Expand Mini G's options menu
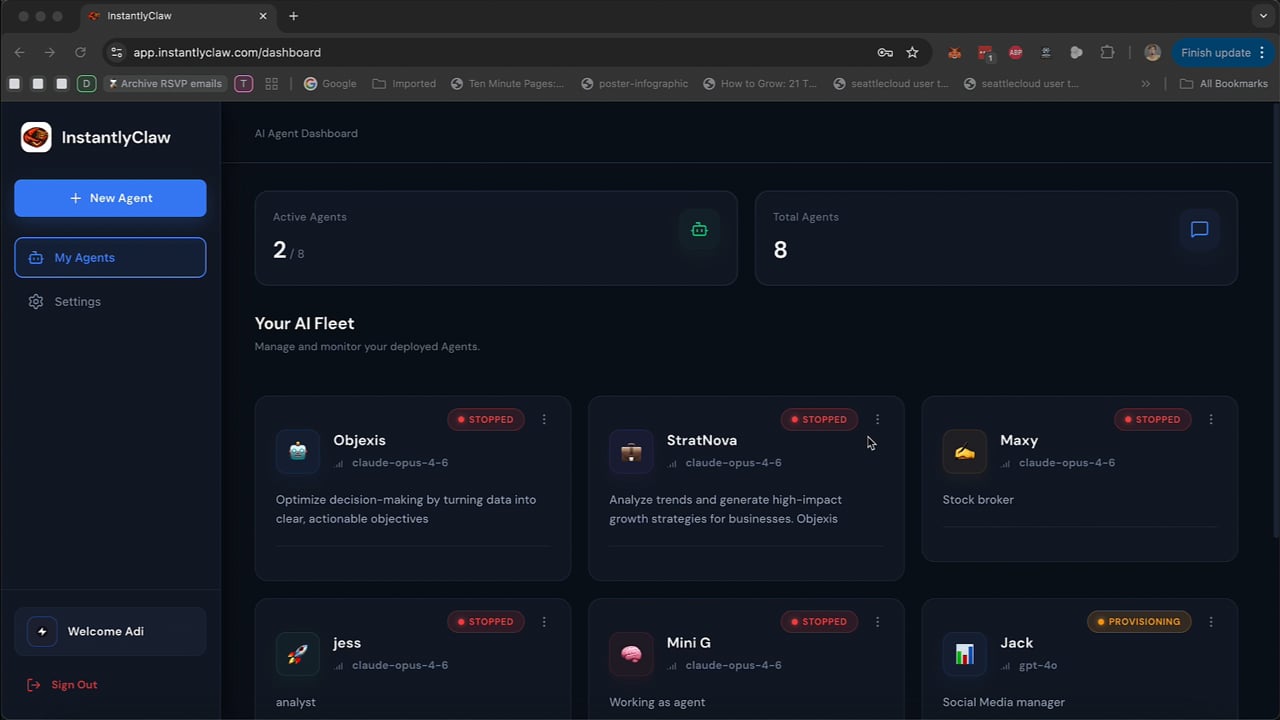The image size is (1280, 720). tap(877, 621)
